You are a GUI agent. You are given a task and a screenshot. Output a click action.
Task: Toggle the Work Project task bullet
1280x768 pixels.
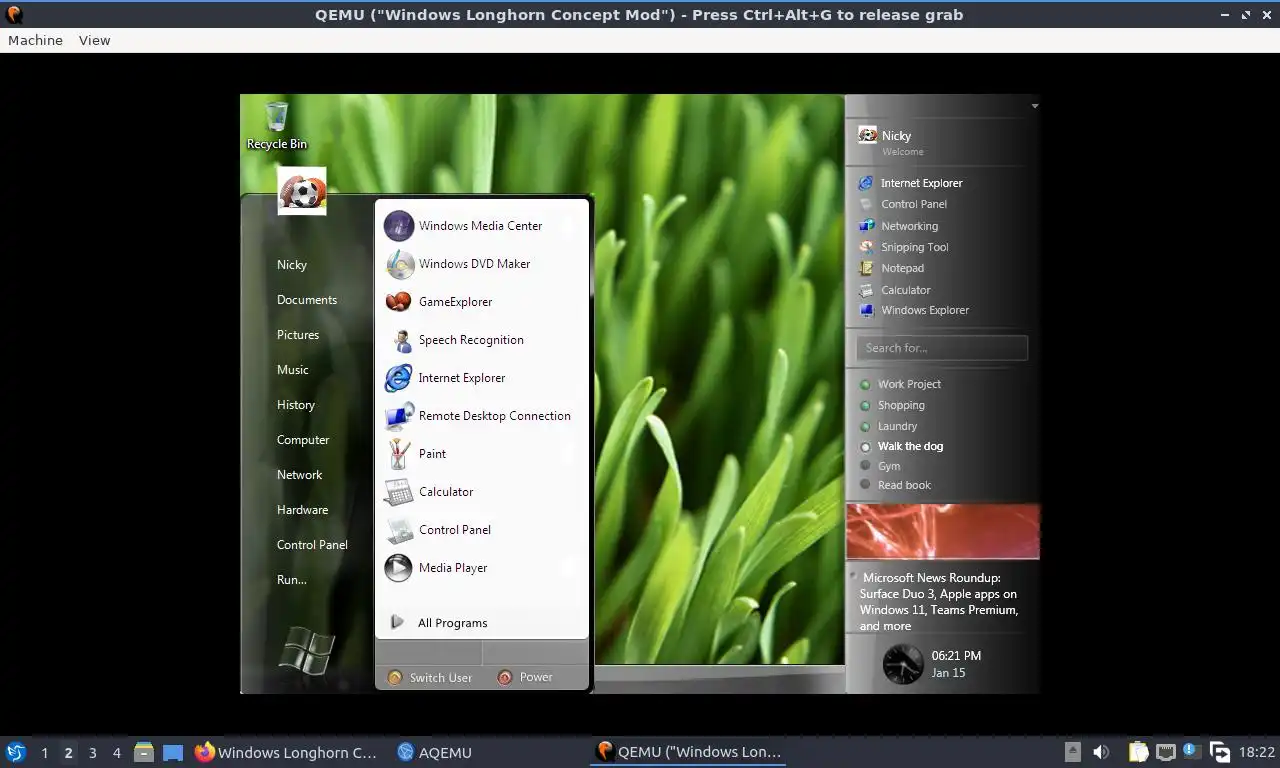click(865, 384)
